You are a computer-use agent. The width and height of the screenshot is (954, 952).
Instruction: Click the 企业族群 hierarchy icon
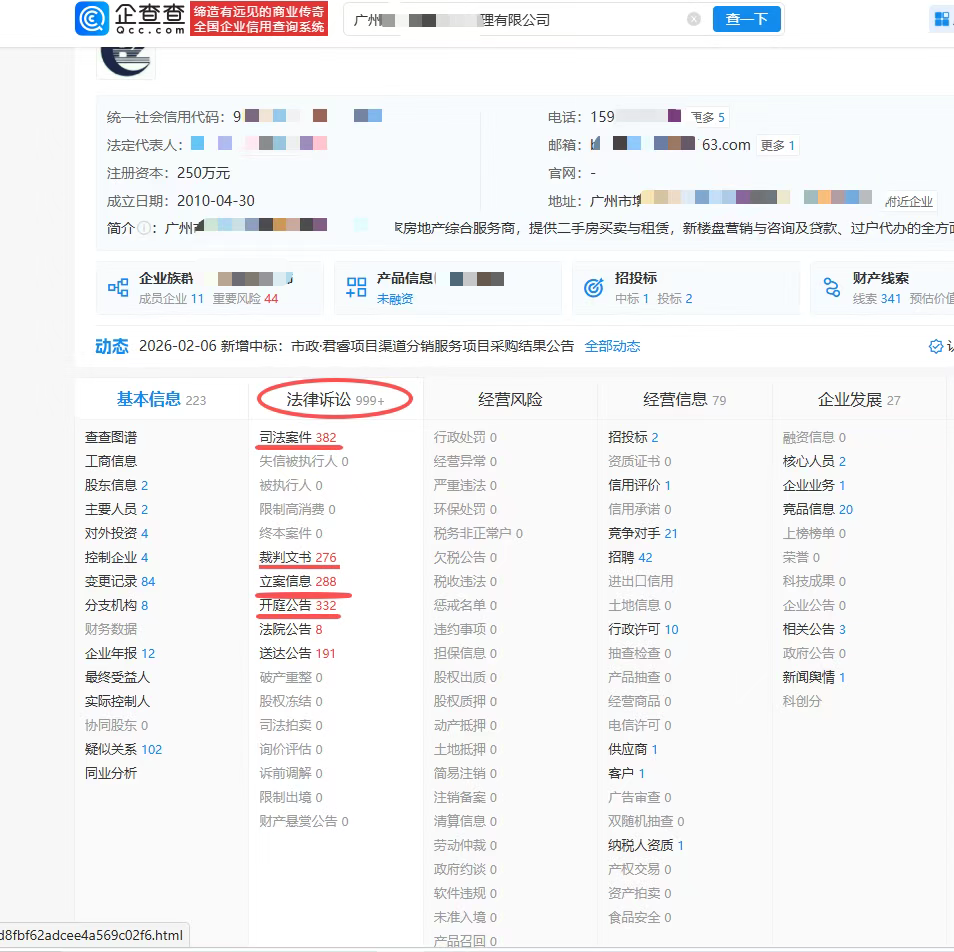pyautogui.click(x=118, y=288)
